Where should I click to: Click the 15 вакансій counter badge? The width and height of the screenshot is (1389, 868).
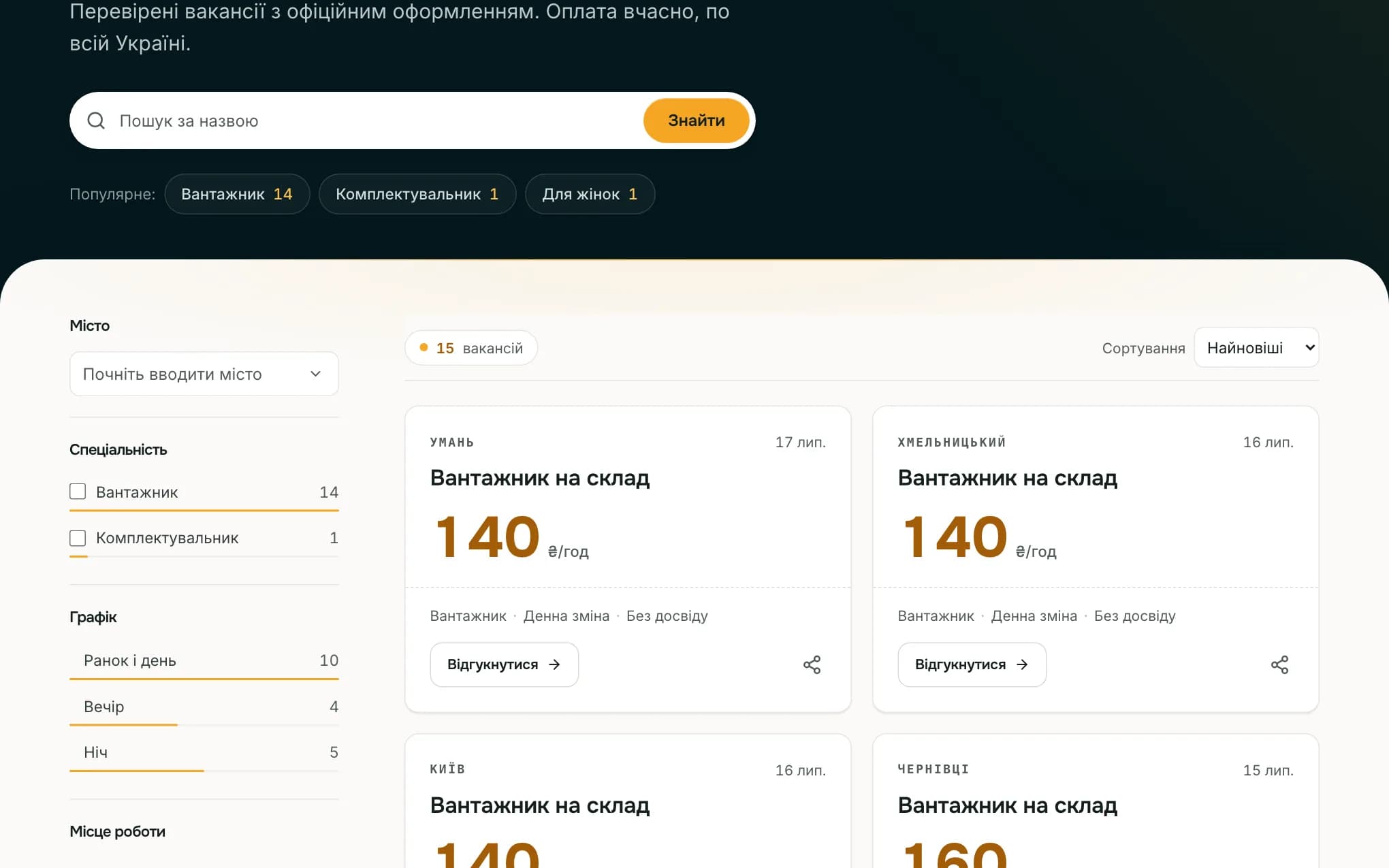(471, 348)
